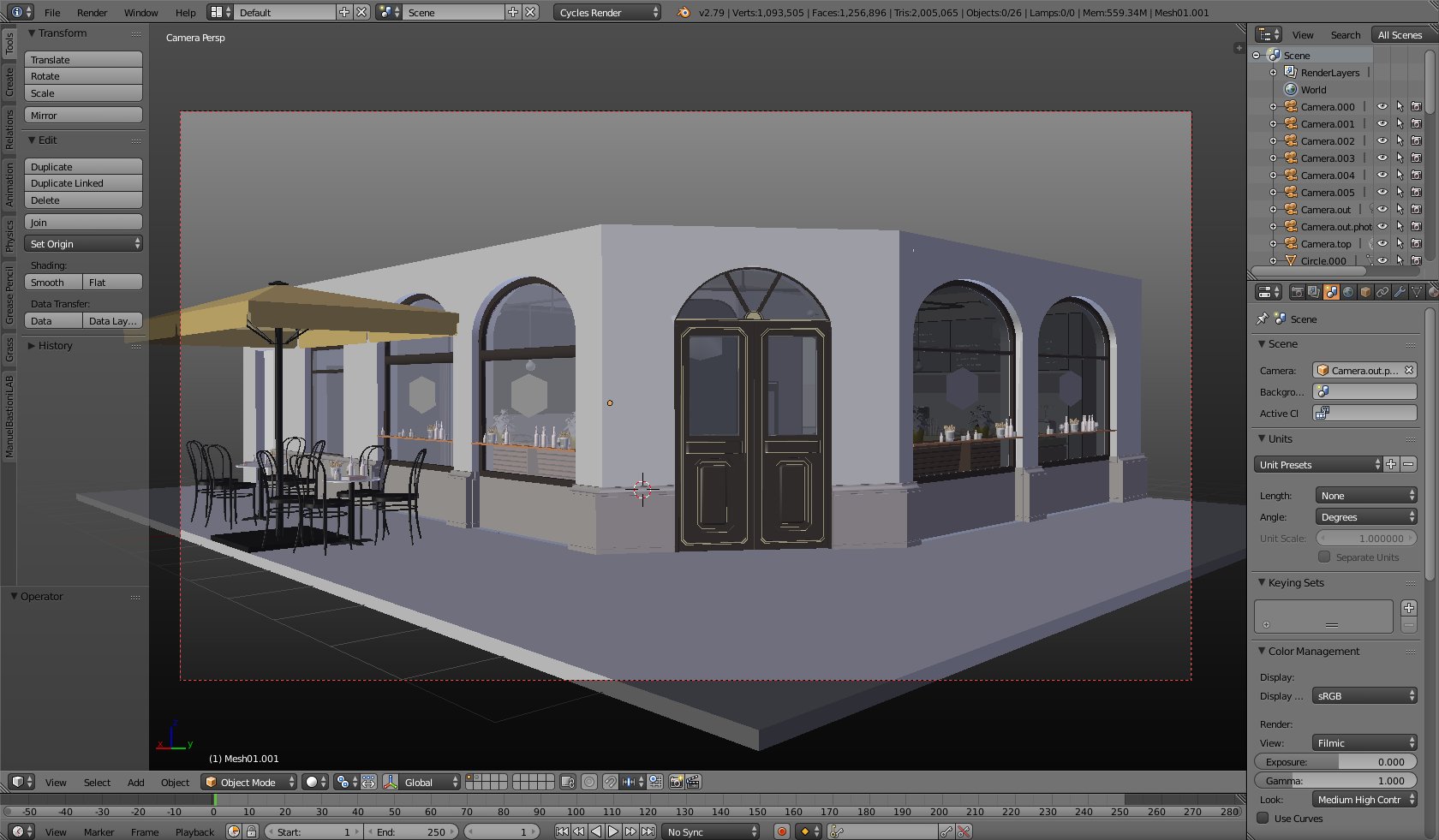1439x840 pixels.
Task: Toggle the timeline lock time cursor padlock
Action: click(251, 831)
